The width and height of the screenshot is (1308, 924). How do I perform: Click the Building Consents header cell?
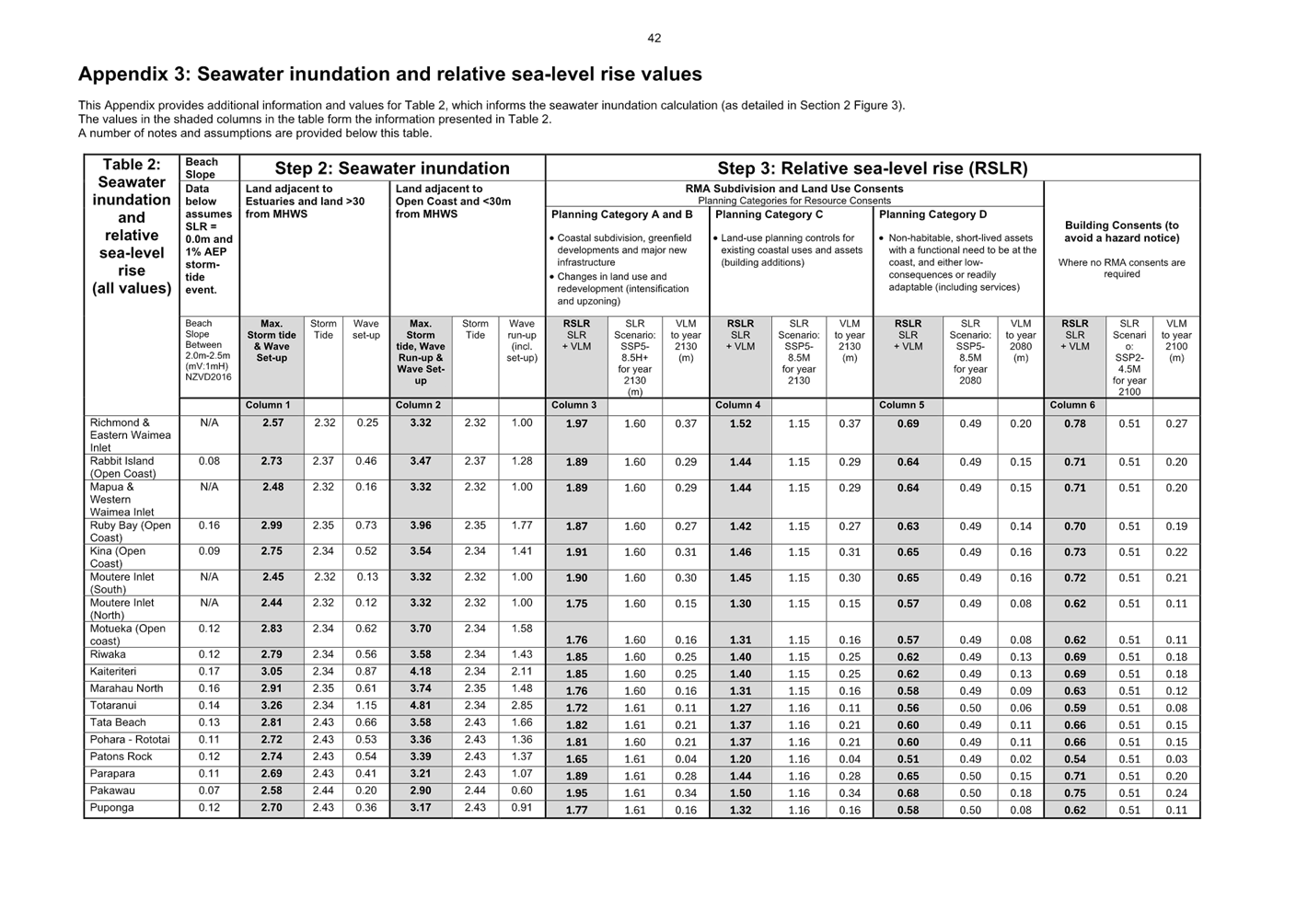pyautogui.click(x=1121, y=232)
